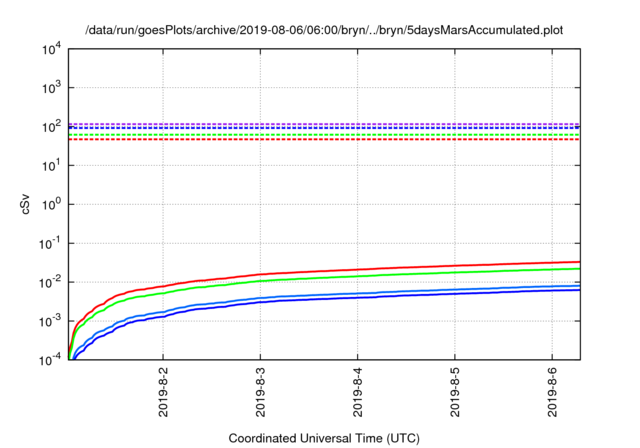Viewport: 640px width, 448px height.
Task: Click the 10^0 y-axis tick label
Action: pyautogui.click(x=52, y=204)
